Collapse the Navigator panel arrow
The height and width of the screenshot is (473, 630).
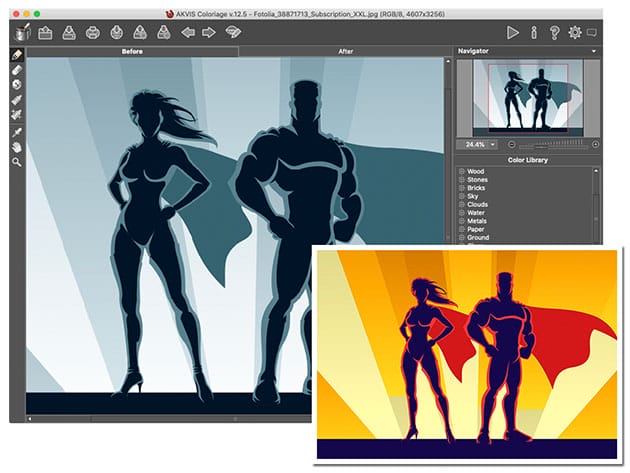[593, 50]
